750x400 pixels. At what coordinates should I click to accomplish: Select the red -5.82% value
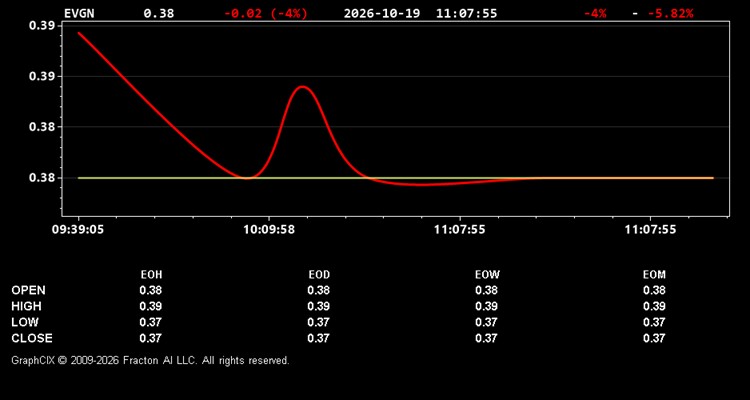670,13
